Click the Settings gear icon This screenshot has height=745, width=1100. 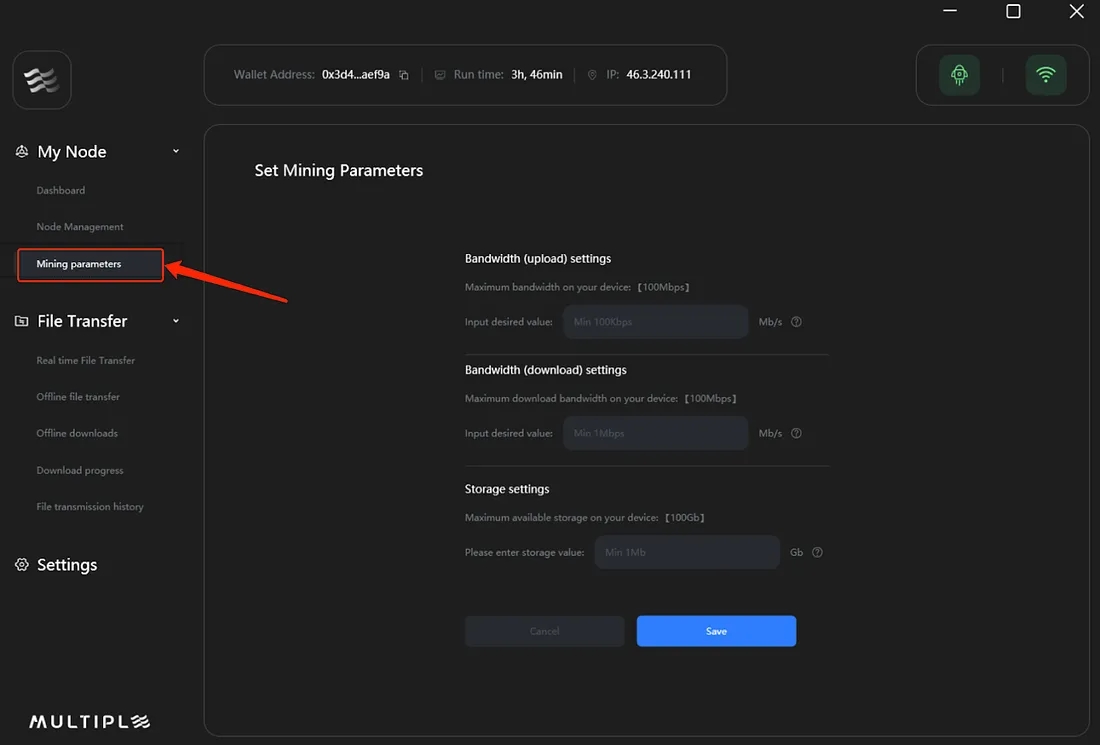point(22,565)
